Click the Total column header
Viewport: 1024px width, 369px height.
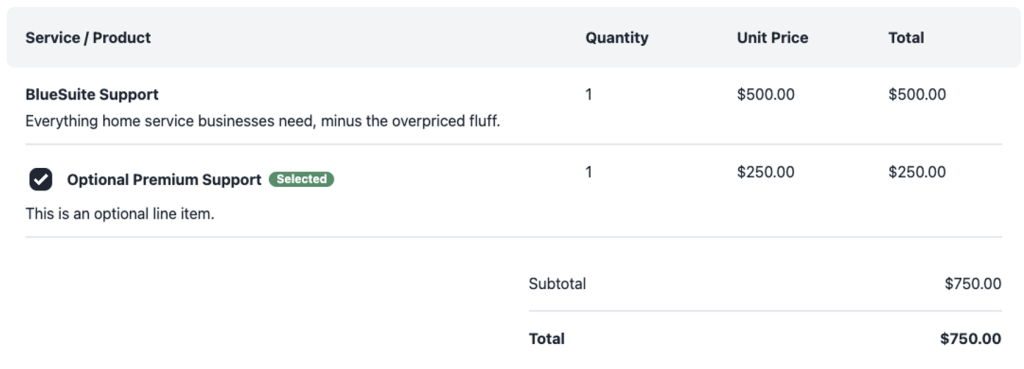pos(906,37)
